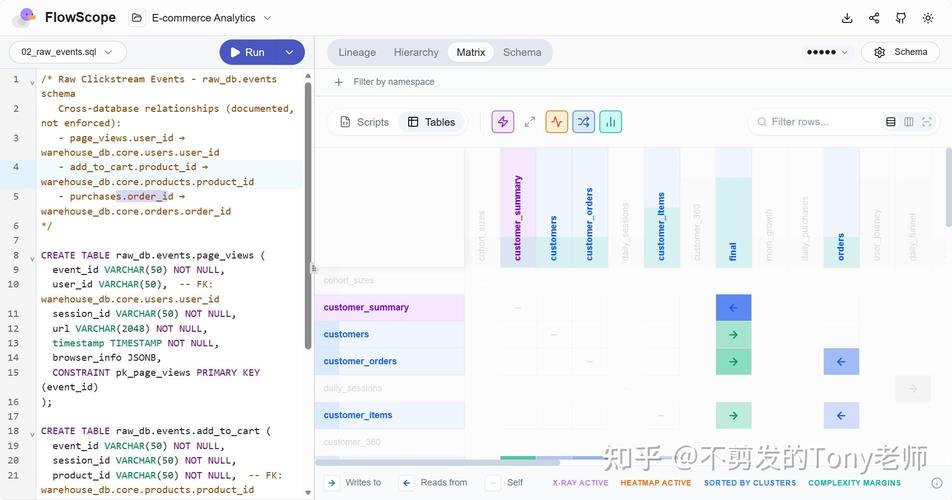Open the share icon in the header
Viewport: 952px width, 500px height.
click(874, 18)
